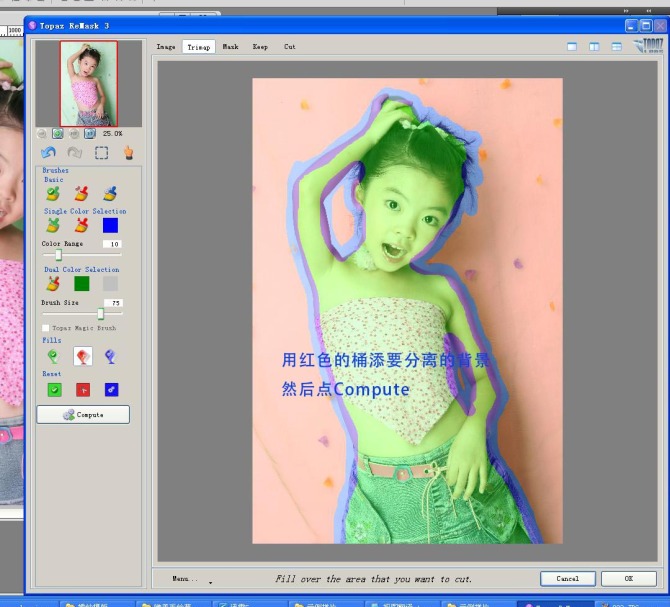Screen dimensions: 670x607
Task: Switch to the Mask tab
Action: click(230, 47)
